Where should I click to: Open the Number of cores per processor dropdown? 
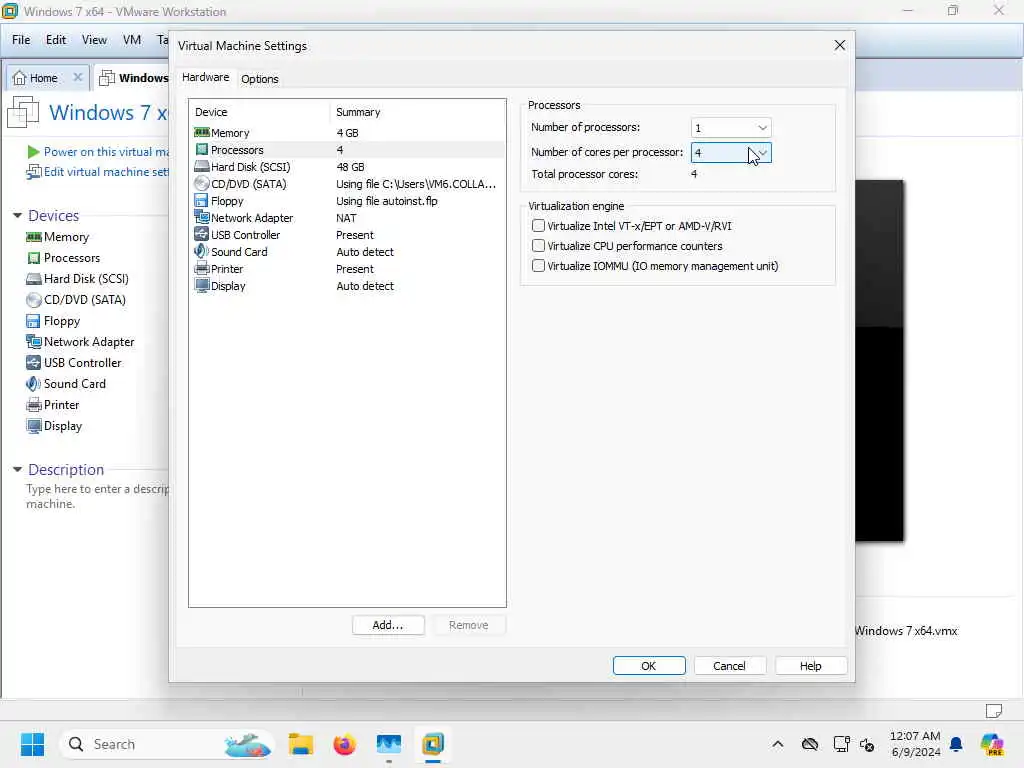coord(731,152)
